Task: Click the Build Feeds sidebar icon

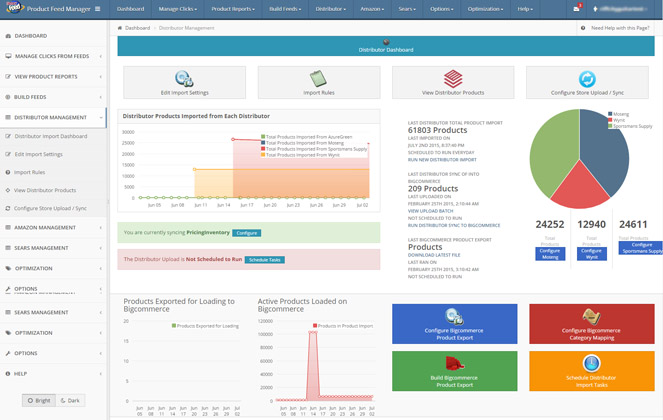Action: point(8,97)
